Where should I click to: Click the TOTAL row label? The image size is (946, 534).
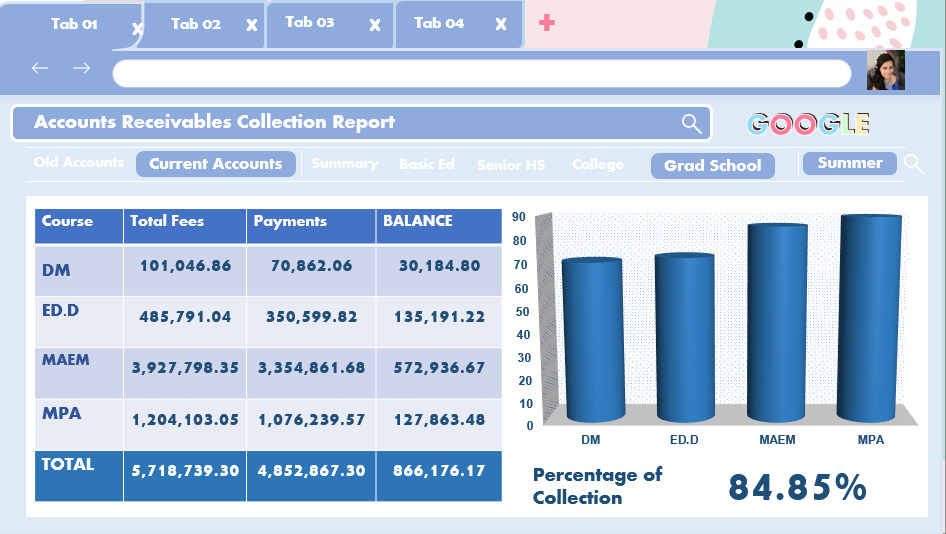[x=68, y=464]
